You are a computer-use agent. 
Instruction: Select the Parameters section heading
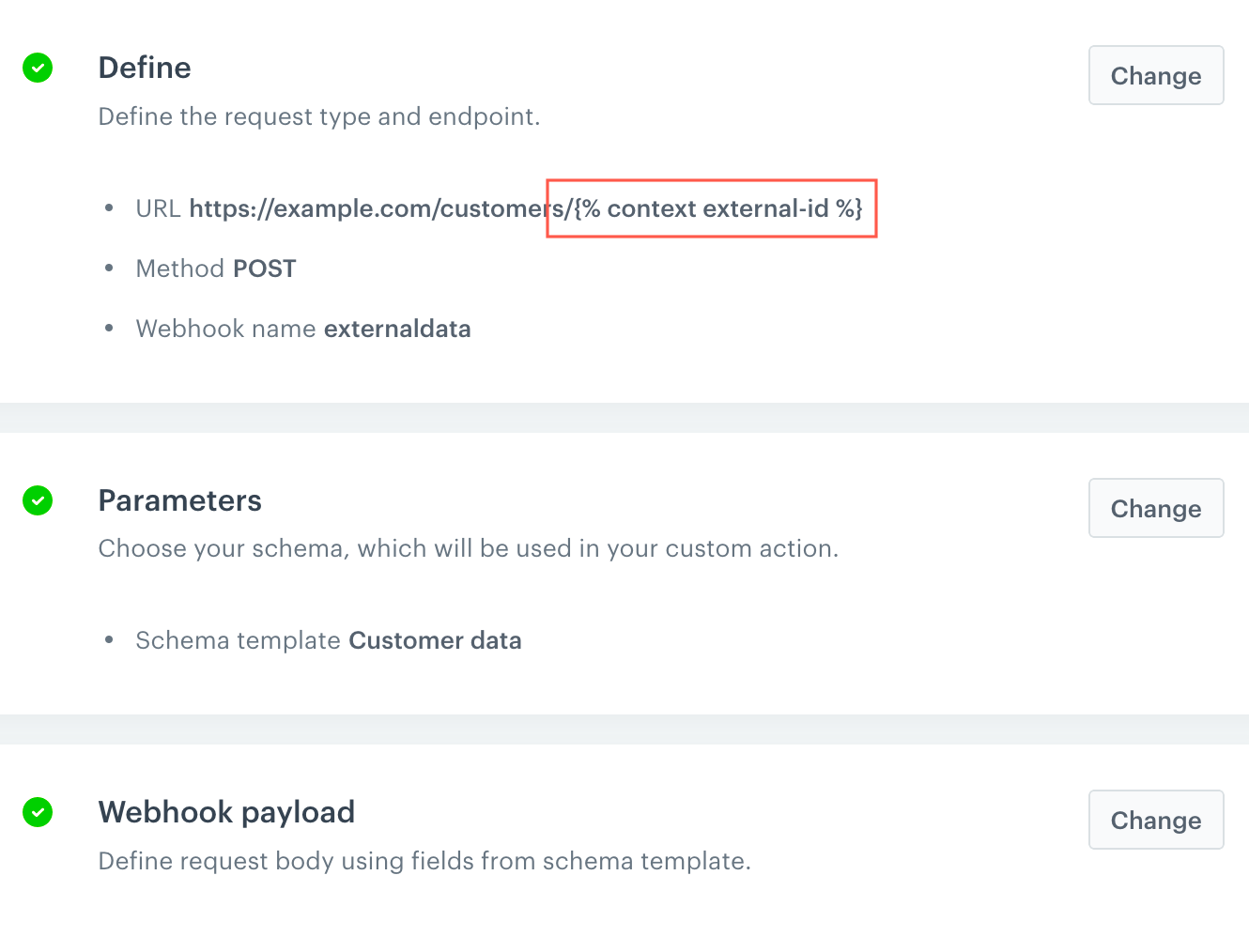click(x=179, y=500)
